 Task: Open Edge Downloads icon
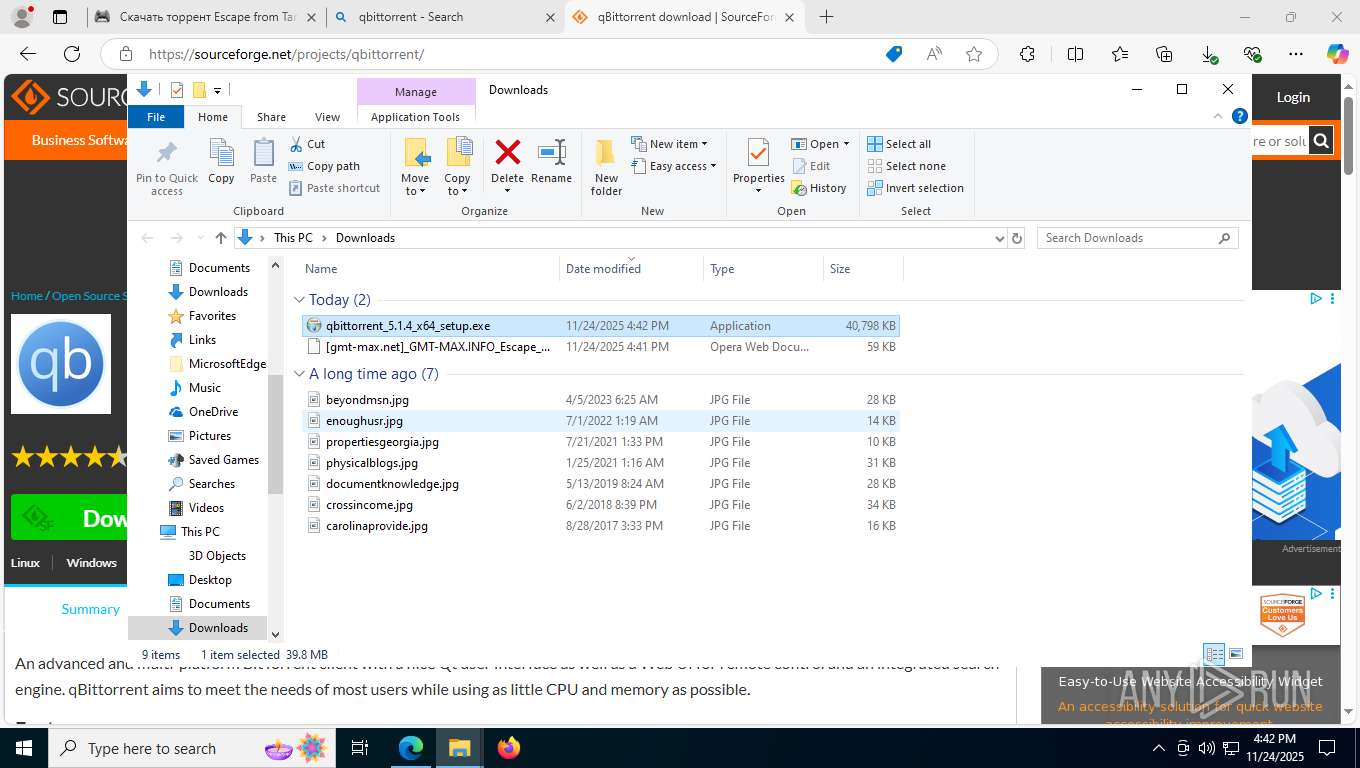pyautogui.click(x=1209, y=54)
